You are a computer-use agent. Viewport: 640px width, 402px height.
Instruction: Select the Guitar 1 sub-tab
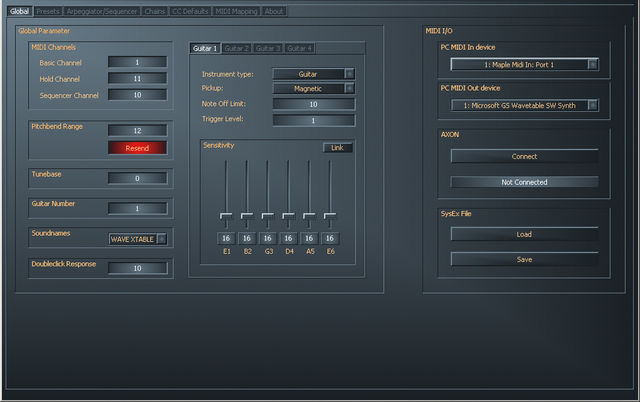205,49
